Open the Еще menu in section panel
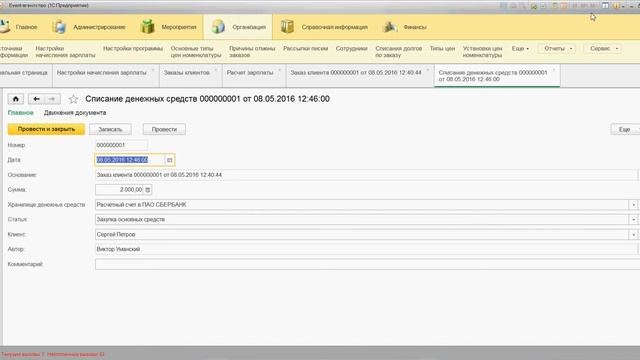Viewport: 640px width, 360px height. tap(520, 49)
